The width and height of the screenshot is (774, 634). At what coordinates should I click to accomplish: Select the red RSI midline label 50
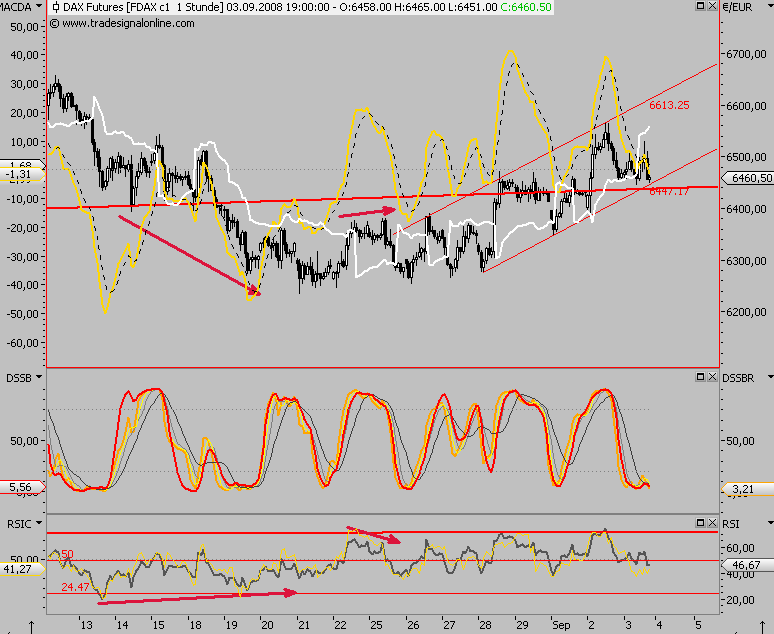(67, 554)
